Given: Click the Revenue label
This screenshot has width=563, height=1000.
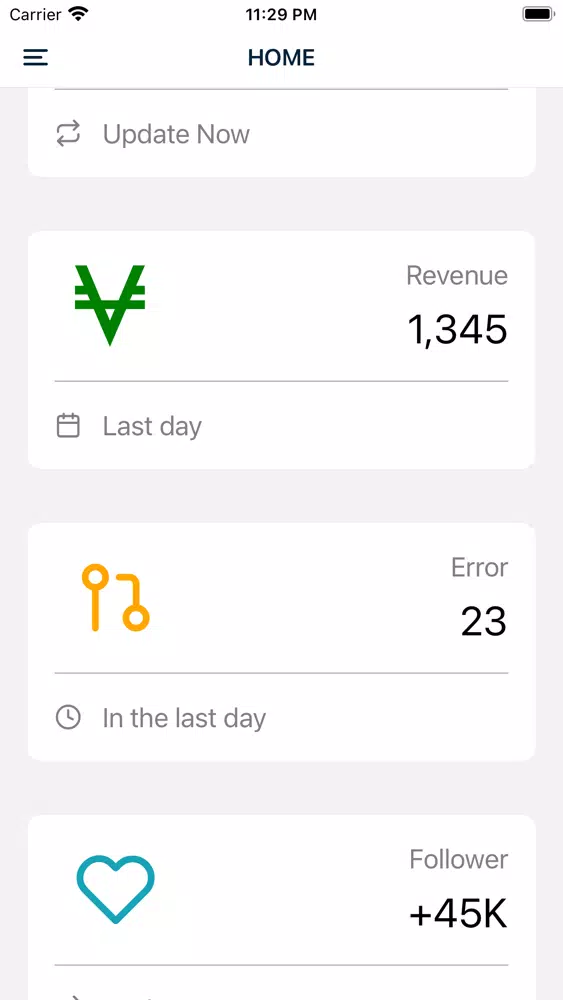Looking at the screenshot, I should point(457,276).
